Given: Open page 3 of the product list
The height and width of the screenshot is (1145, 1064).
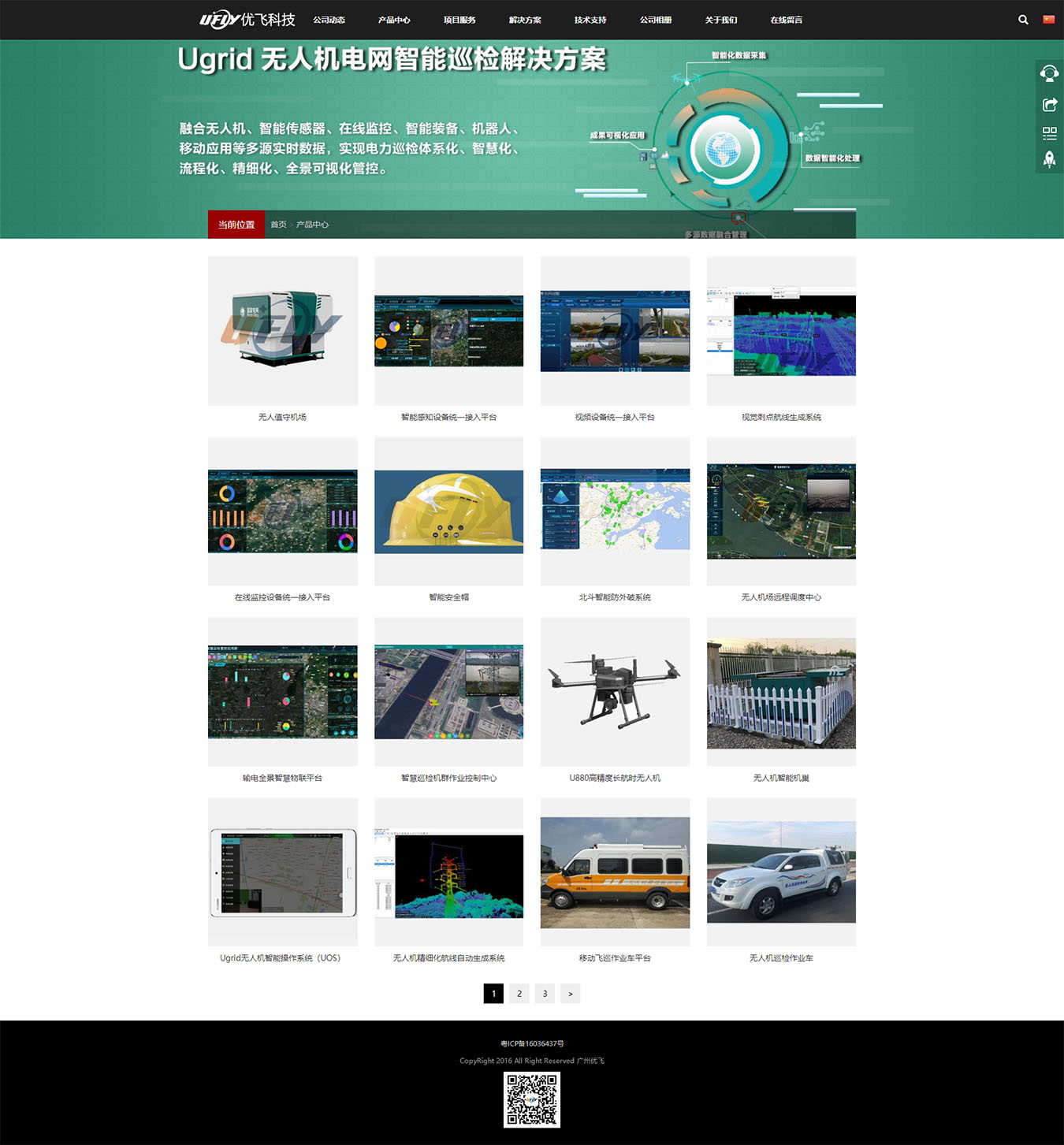Looking at the screenshot, I should (x=545, y=994).
